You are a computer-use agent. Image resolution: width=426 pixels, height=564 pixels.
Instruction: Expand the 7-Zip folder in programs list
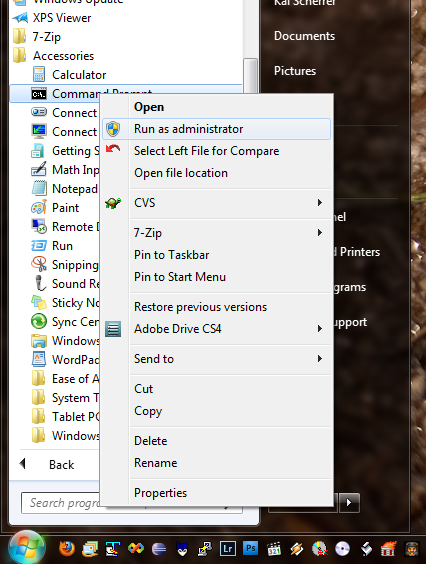(46, 37)
